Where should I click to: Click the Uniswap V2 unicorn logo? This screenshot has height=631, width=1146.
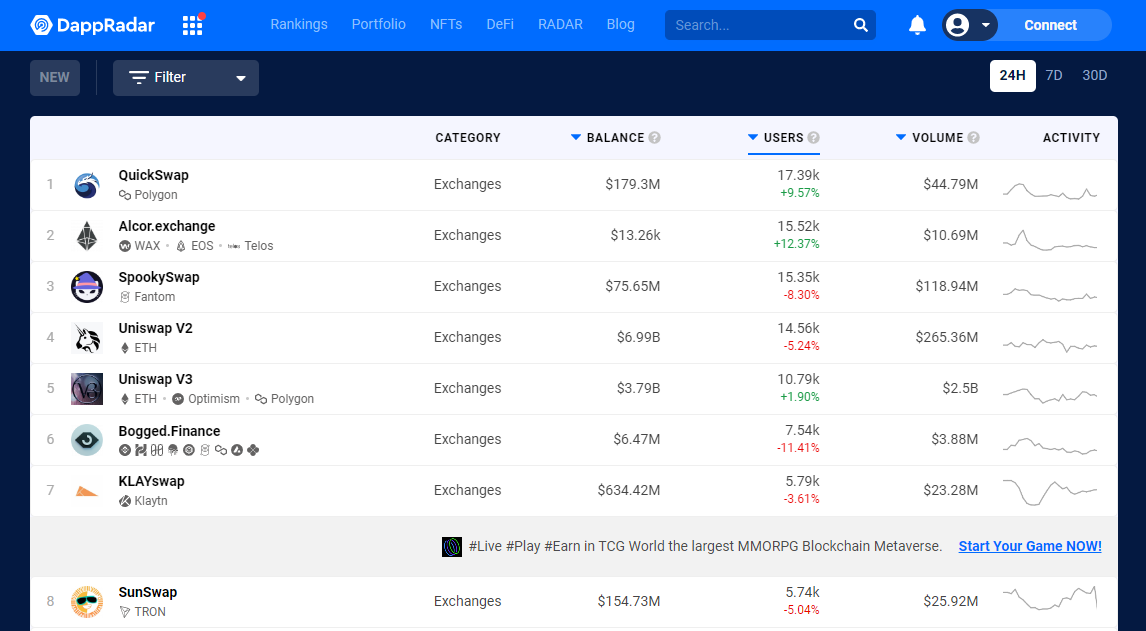[87, 338]
